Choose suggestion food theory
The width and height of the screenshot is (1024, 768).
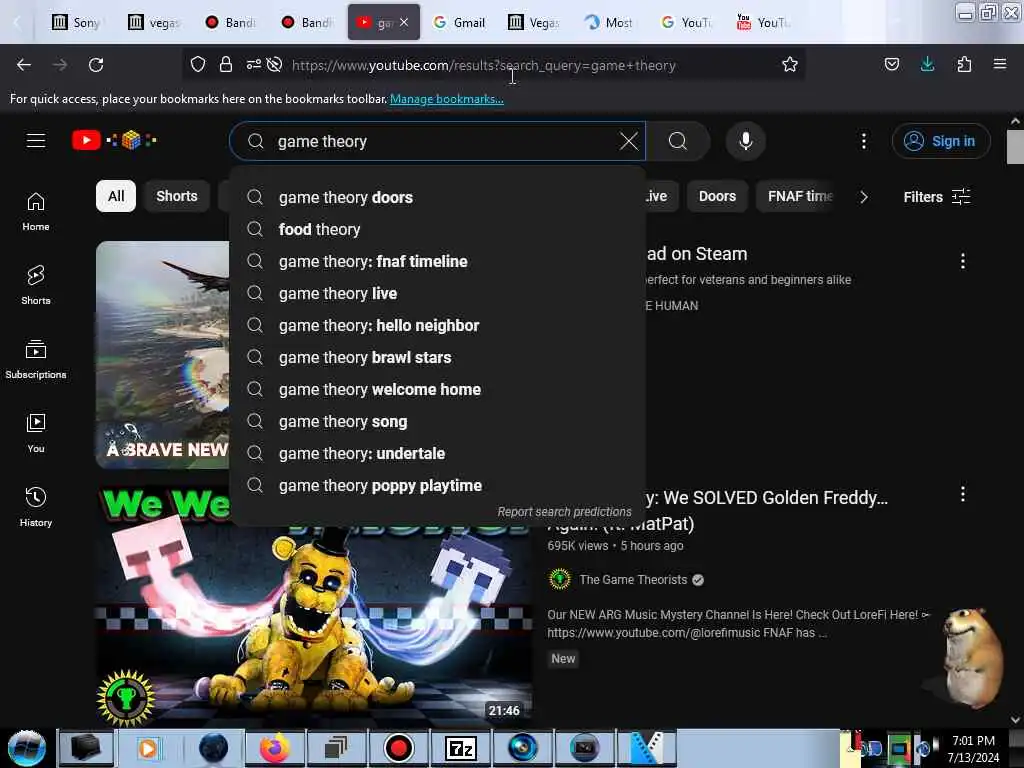click(437, 229)
